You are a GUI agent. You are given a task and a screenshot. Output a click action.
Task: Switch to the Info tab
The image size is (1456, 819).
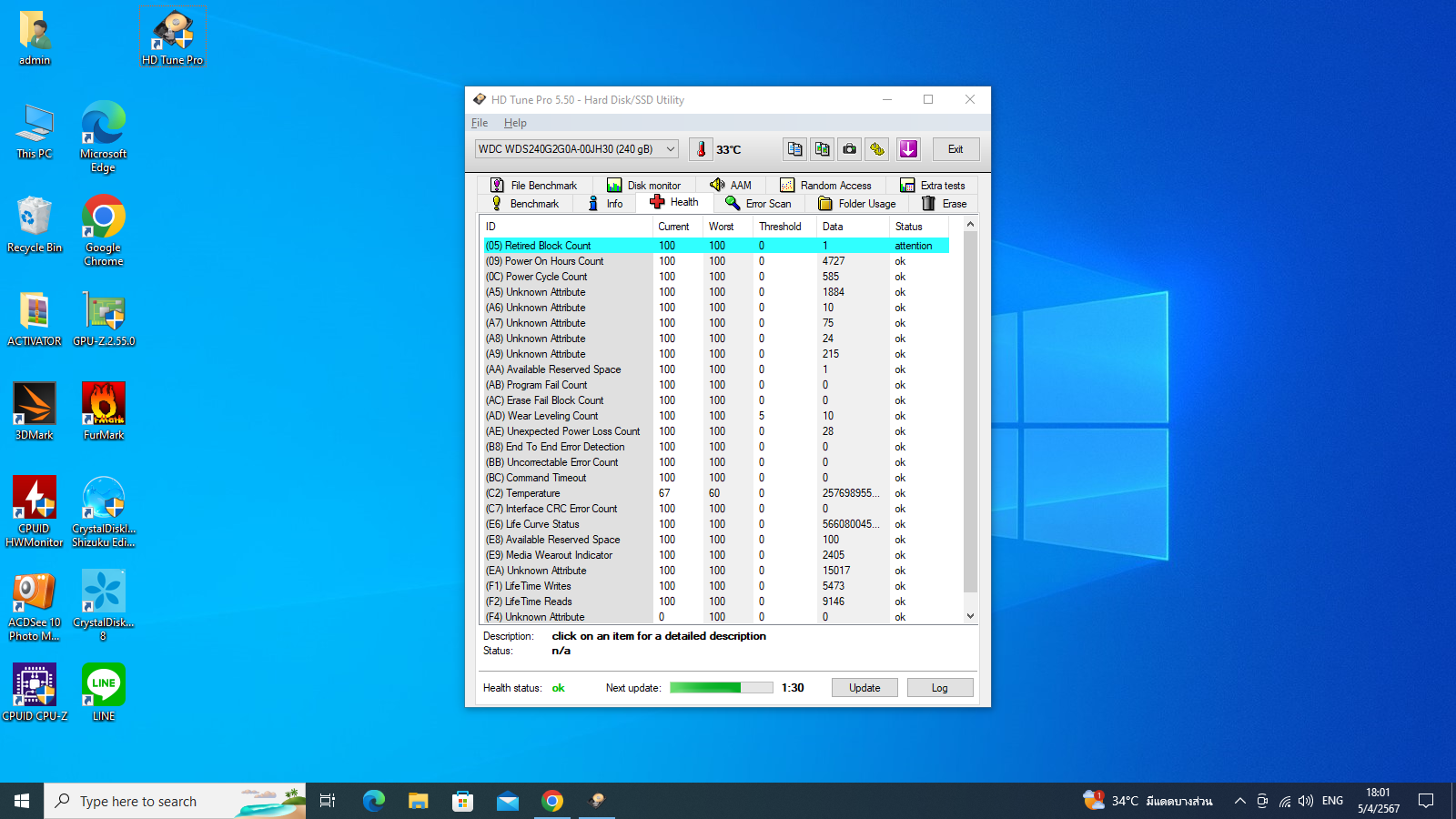tap(606, 204)
